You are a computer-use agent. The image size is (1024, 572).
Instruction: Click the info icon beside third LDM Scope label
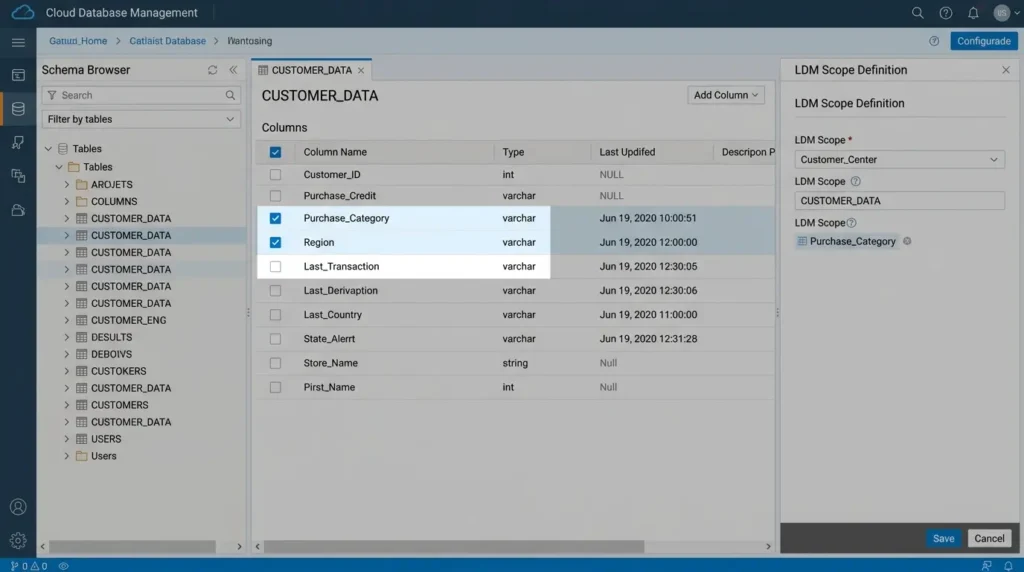pyautogui.click(x=851, y=223)
